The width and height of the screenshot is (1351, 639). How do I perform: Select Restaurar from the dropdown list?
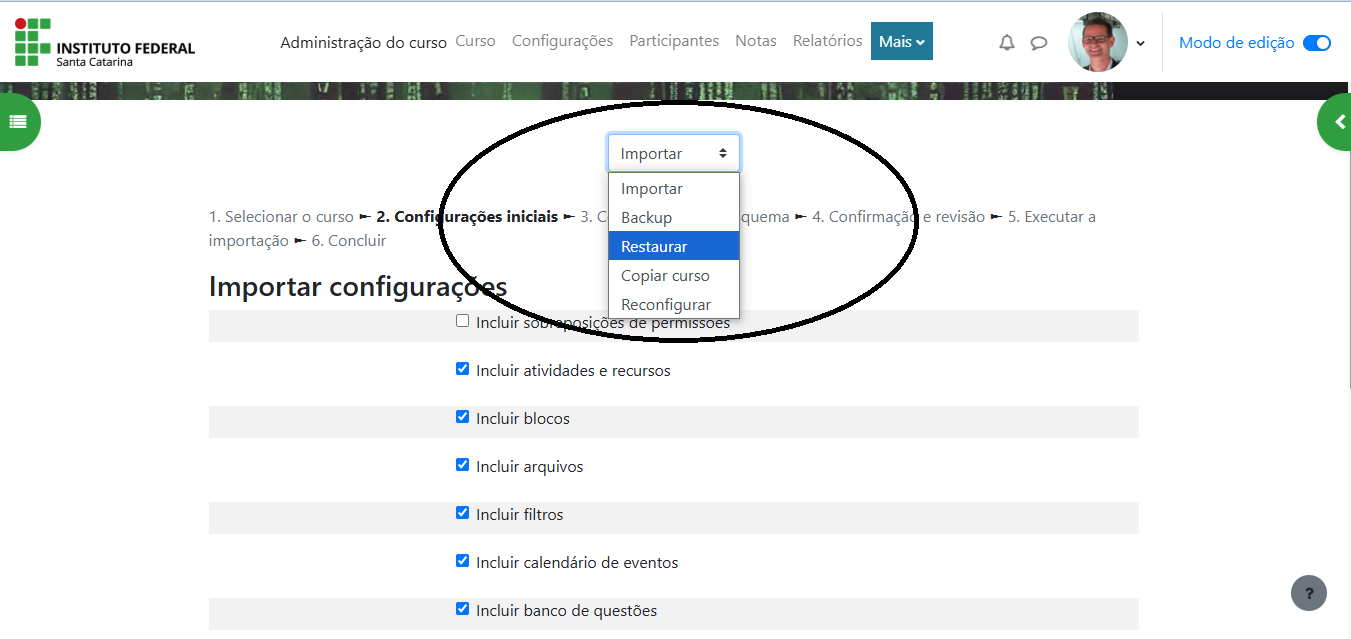click(654, 246)
